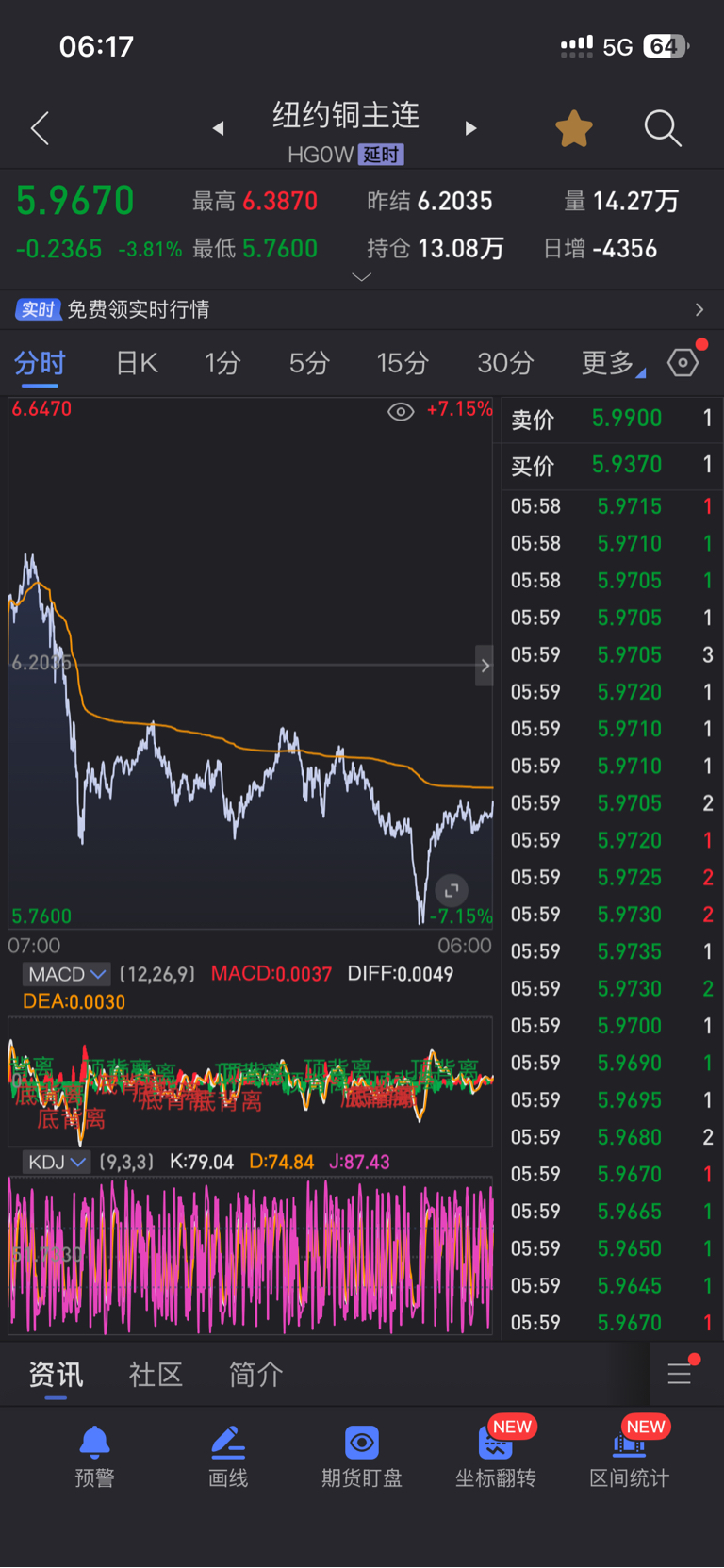Tap the battery indicator in status bar
Screen dimensions: 724x1568
click(666, 46)
